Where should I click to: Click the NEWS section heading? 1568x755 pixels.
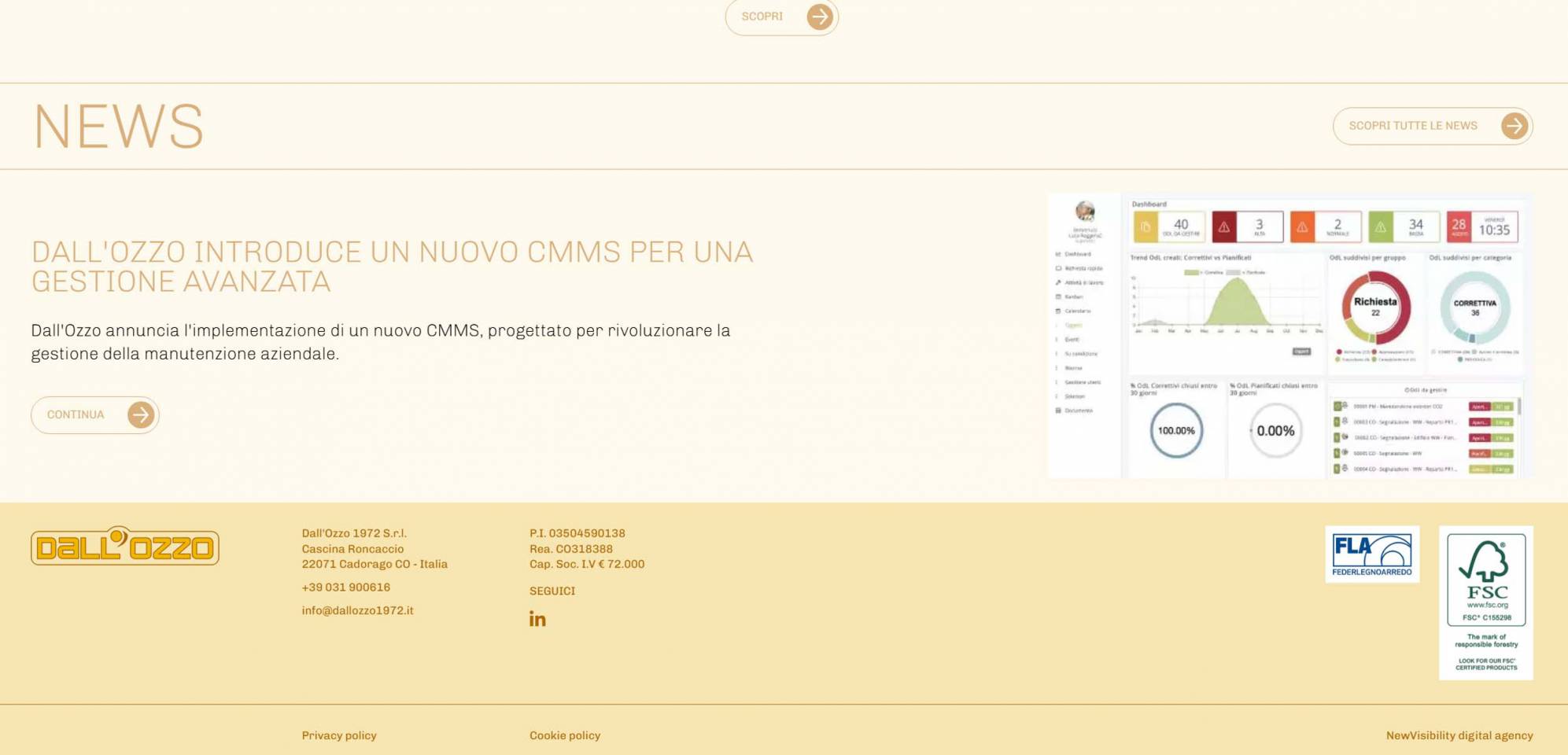tap(118, 126)
